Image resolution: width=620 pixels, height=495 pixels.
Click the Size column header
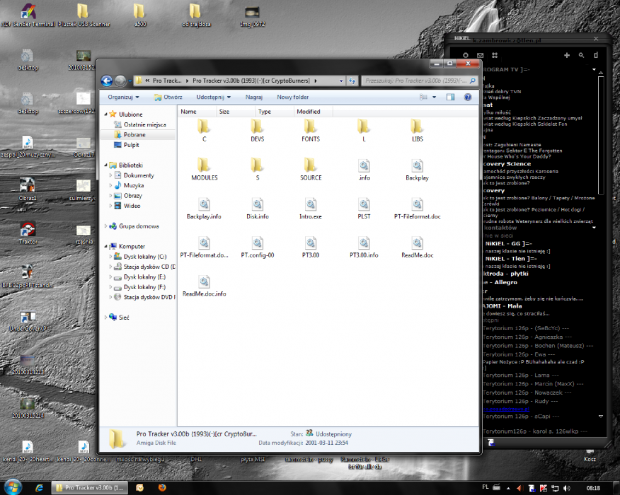[x=236, y=111]
